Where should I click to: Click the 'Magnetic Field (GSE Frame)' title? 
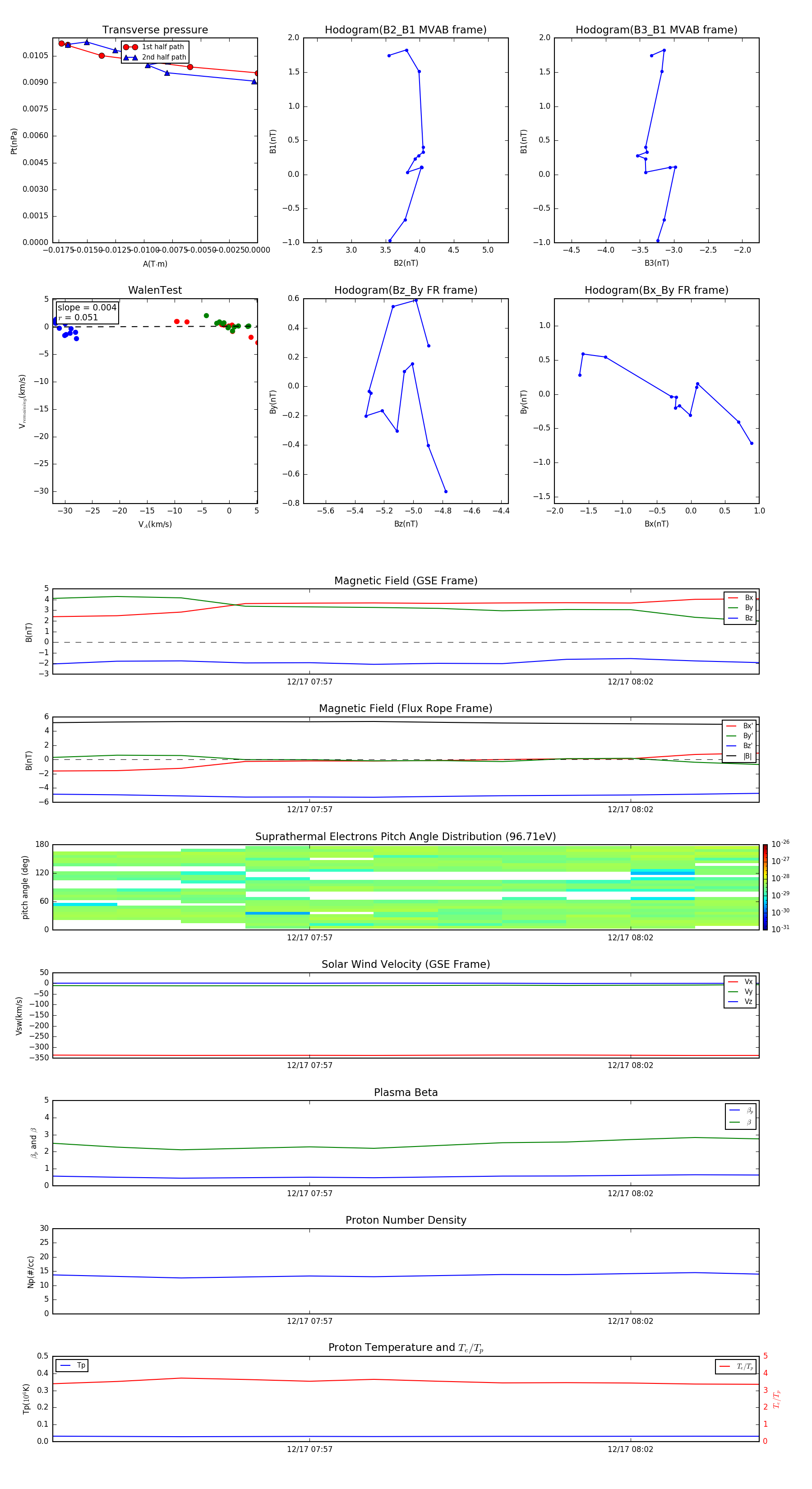click(x=406, y=581)
